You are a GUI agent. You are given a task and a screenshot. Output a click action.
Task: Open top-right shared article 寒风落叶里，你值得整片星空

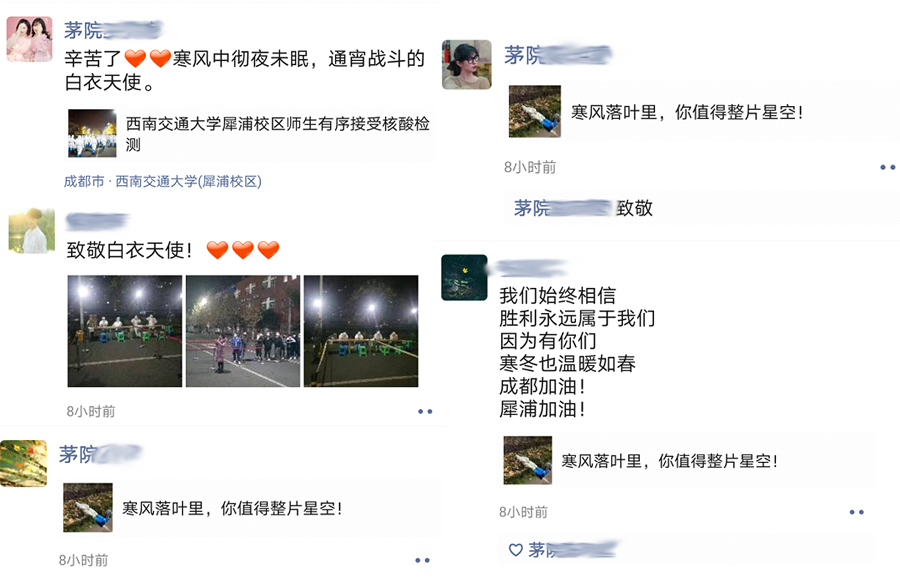tap(702, 111)
